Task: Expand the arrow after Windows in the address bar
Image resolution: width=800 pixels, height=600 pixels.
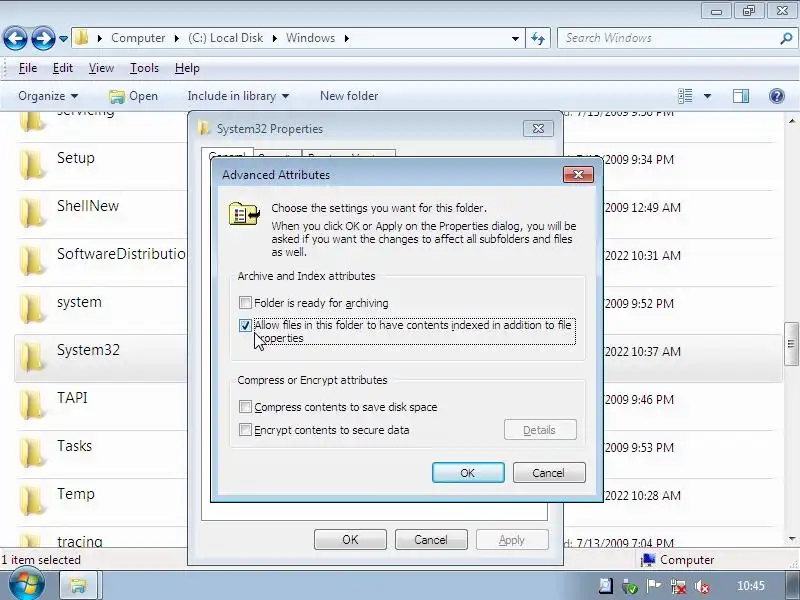Action: click(346, 38)
